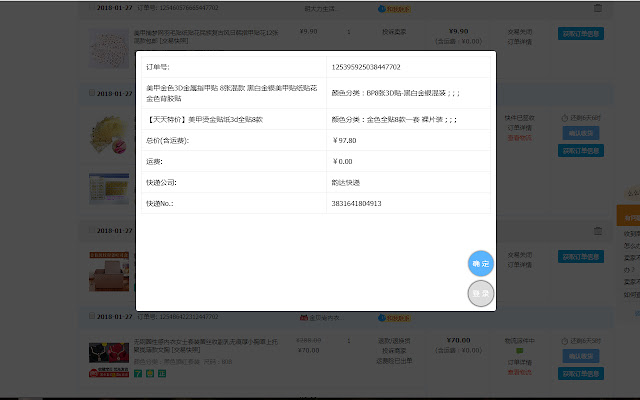Click green 正 badge under lingerie order
The height and width of the screenshot is (400, 640).
[x=162, y=373]
